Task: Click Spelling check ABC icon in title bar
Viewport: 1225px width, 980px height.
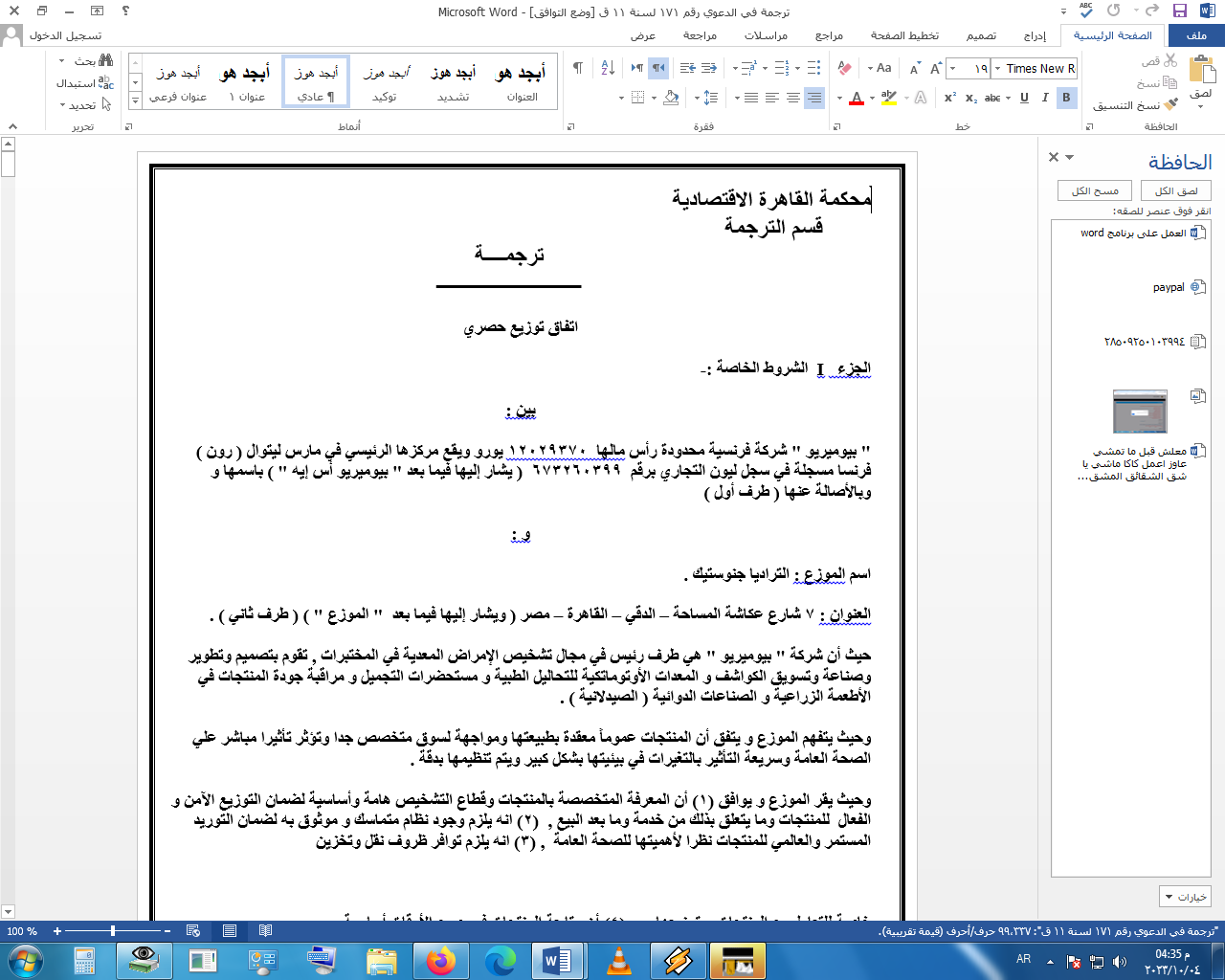Action: pyautogui.click(x=1086, y=11)
